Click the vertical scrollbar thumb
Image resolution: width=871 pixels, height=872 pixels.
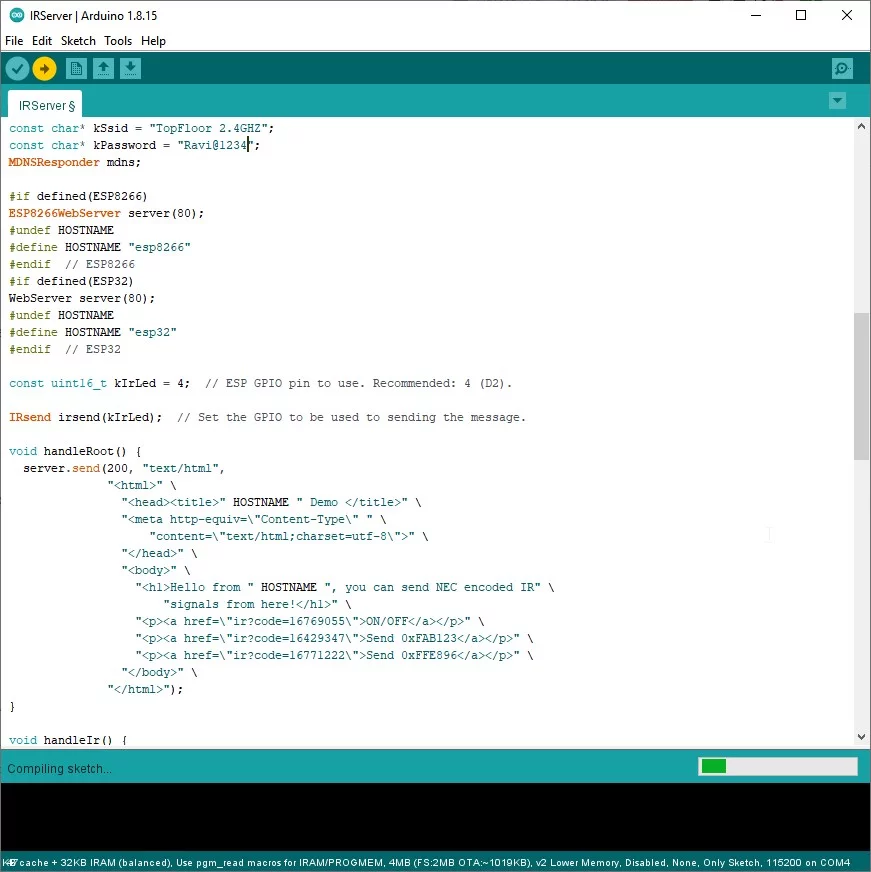[861, 387]
